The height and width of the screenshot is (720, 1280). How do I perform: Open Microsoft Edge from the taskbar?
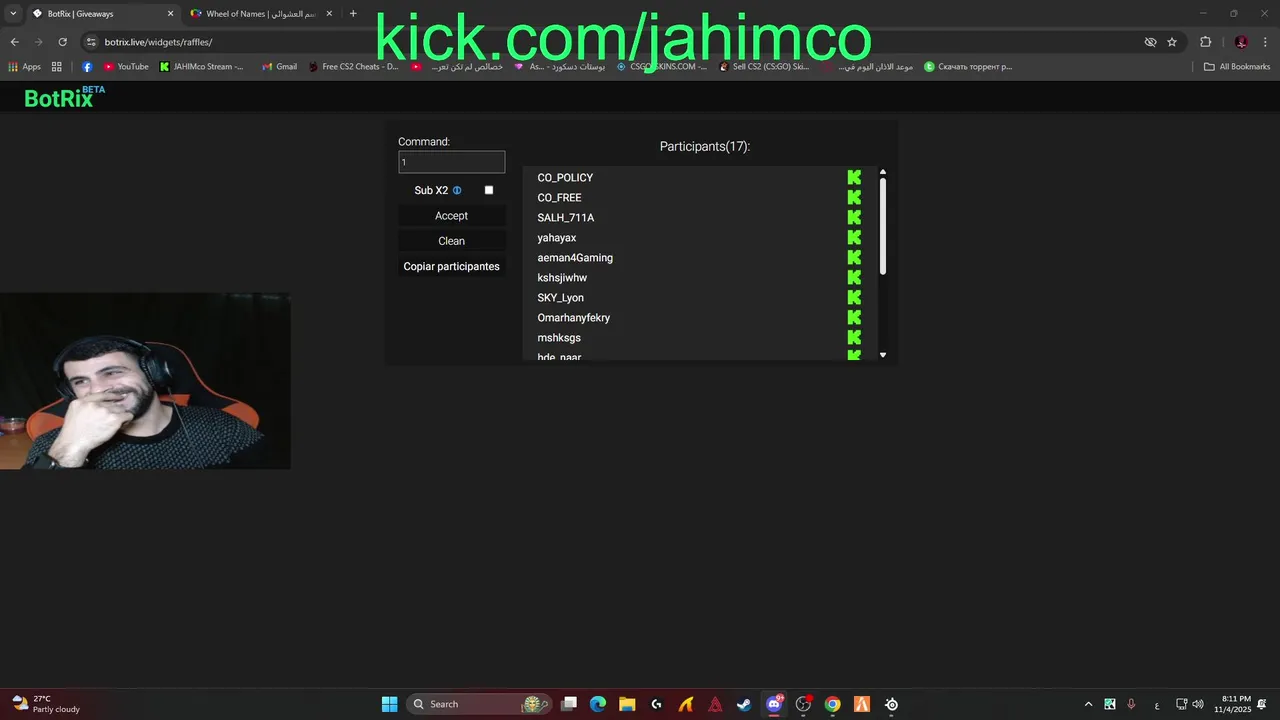pos(598,704)
